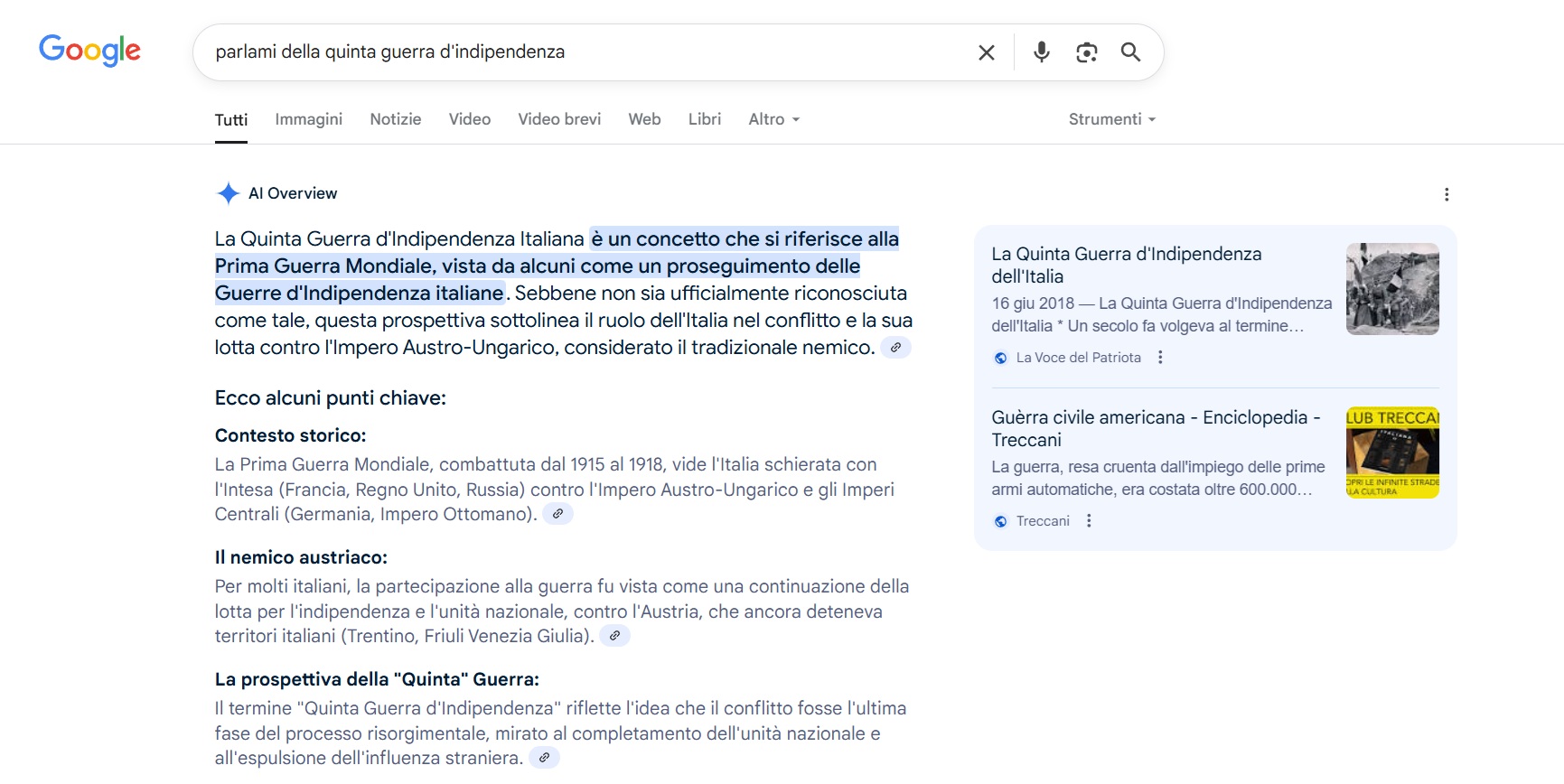Open the Libri tab
This screenshot has height=784, width=1564.
coord(705,119)
